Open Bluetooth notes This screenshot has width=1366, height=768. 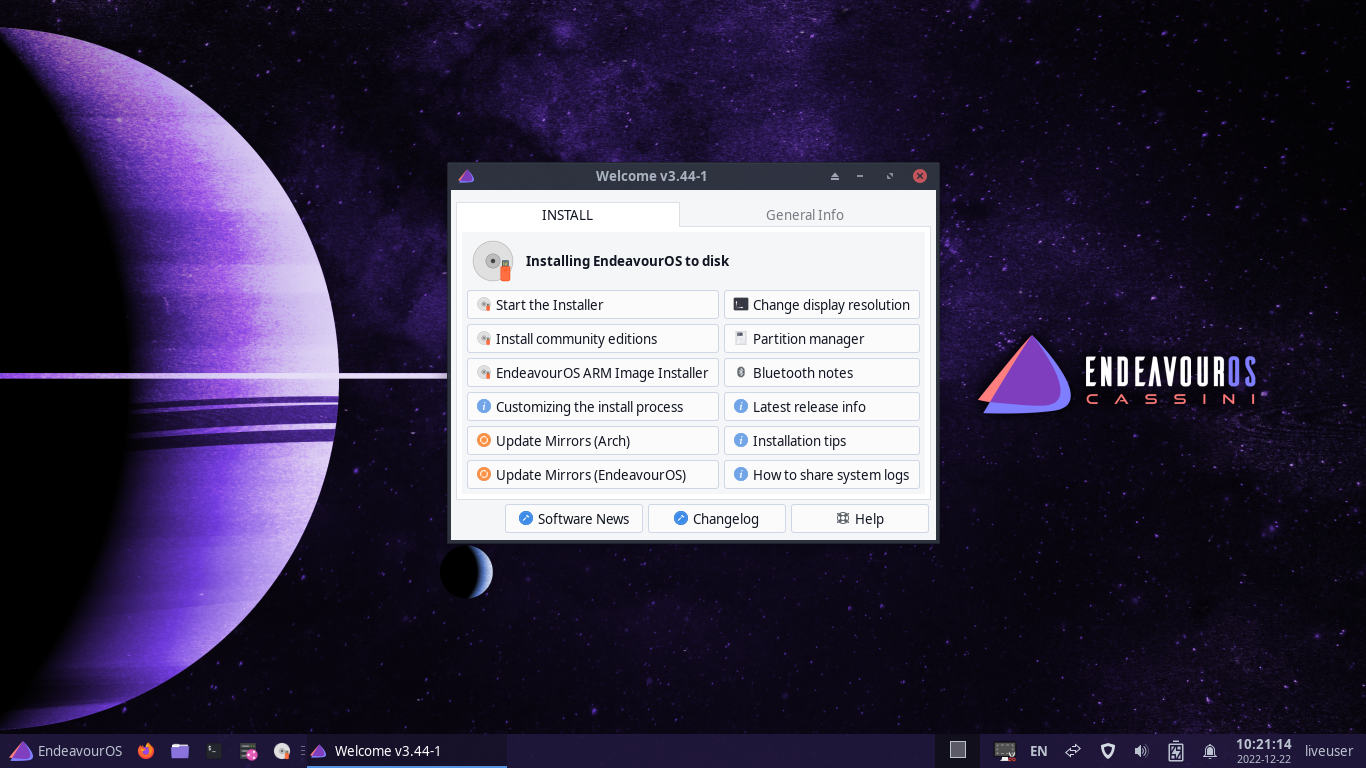pos(822,373)
